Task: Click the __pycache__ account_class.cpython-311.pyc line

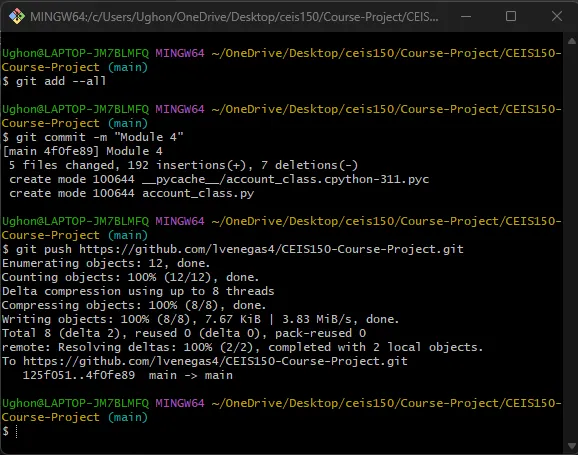Action: click(x=219, y=179)
